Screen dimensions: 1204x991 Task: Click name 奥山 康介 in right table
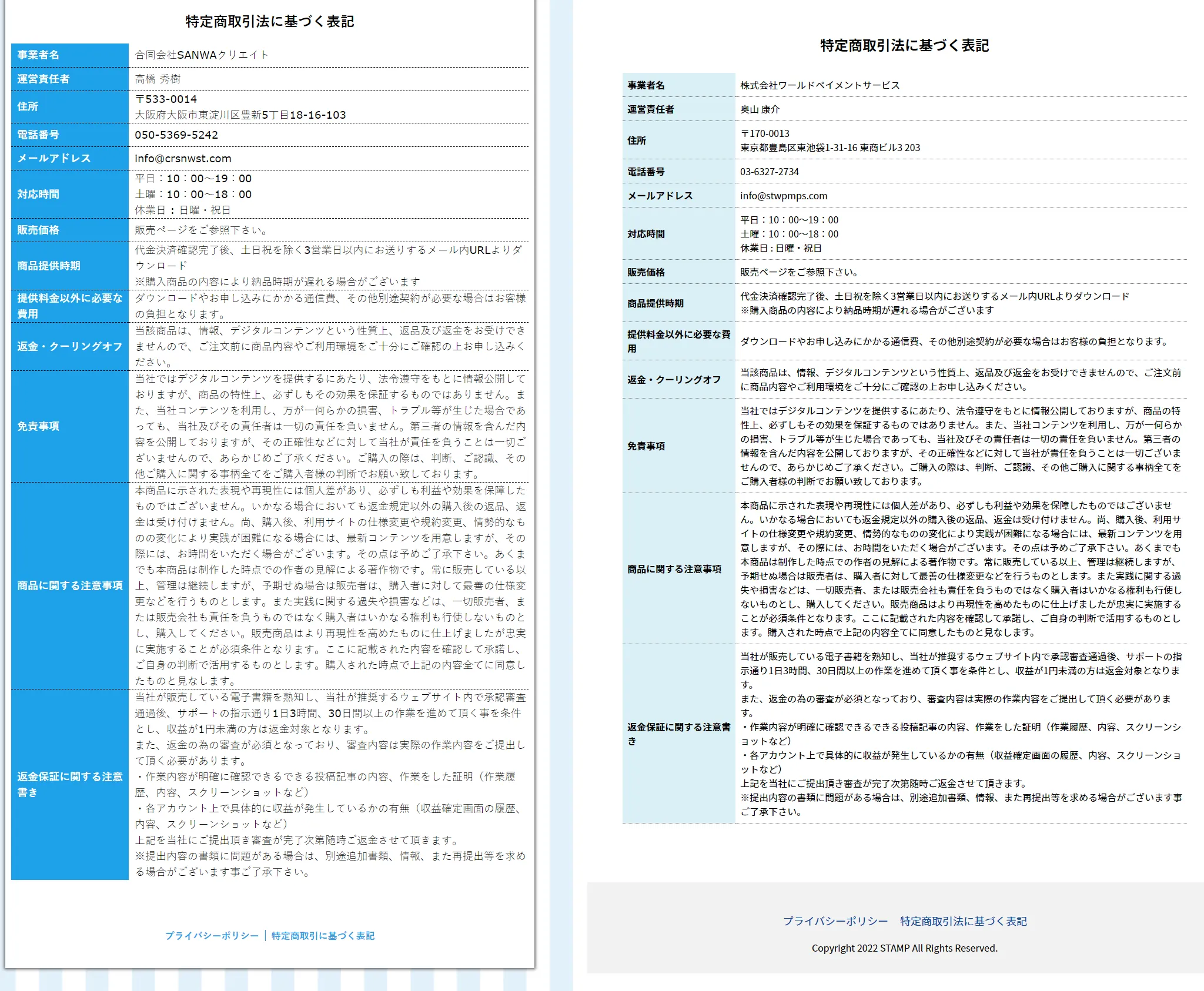760,109
